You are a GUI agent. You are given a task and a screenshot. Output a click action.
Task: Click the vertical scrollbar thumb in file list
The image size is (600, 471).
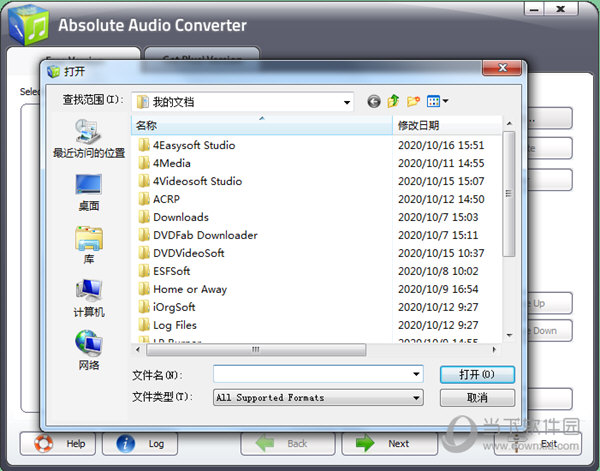pos(509,194)
